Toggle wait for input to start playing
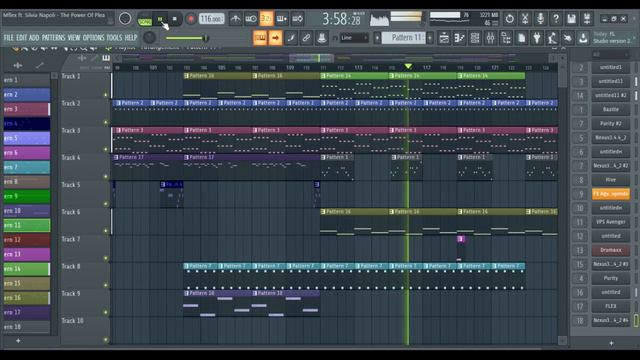640x360 pixels. 251,19
